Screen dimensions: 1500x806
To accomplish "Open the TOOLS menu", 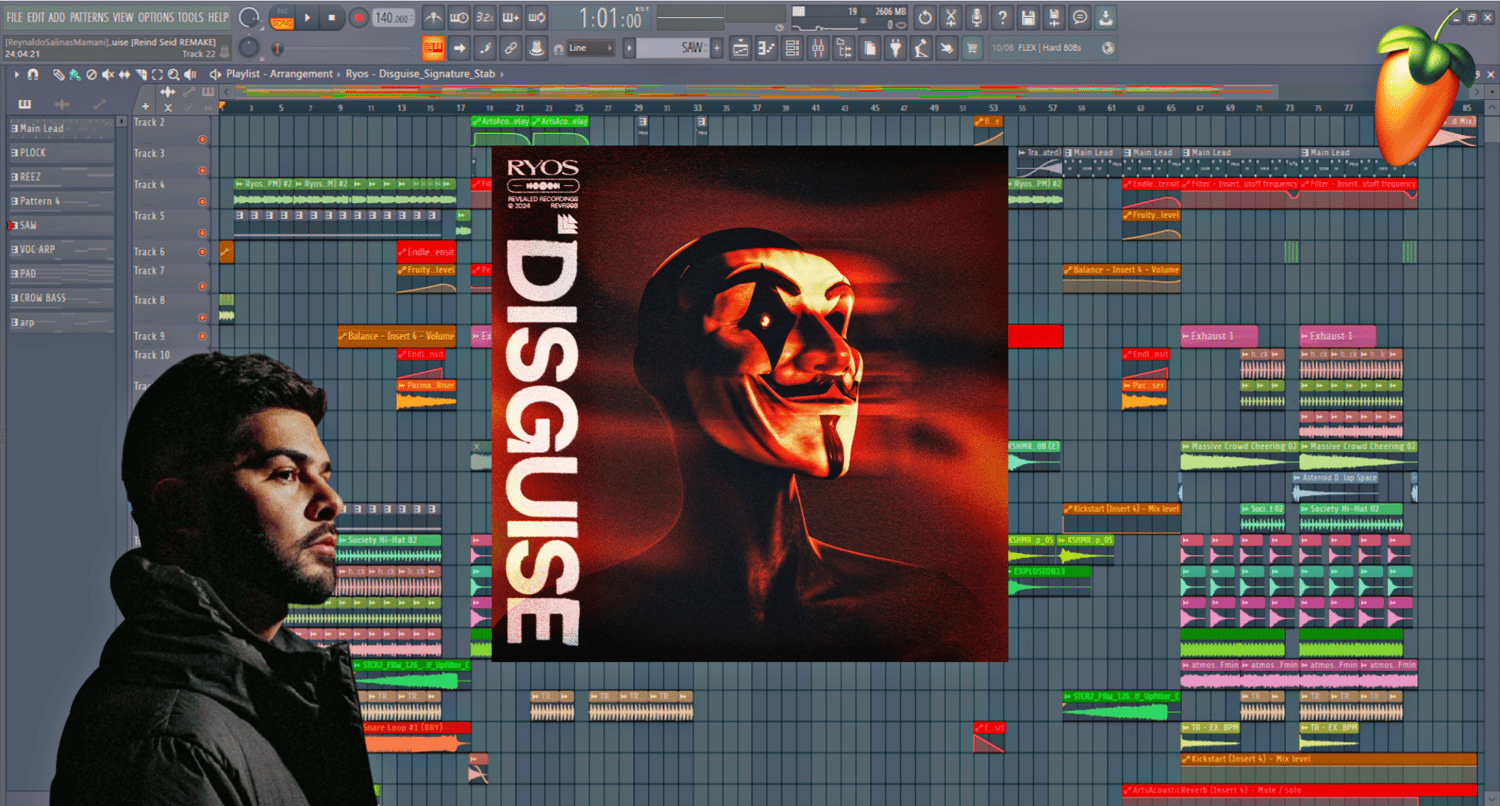I will [x=190, y=17].
